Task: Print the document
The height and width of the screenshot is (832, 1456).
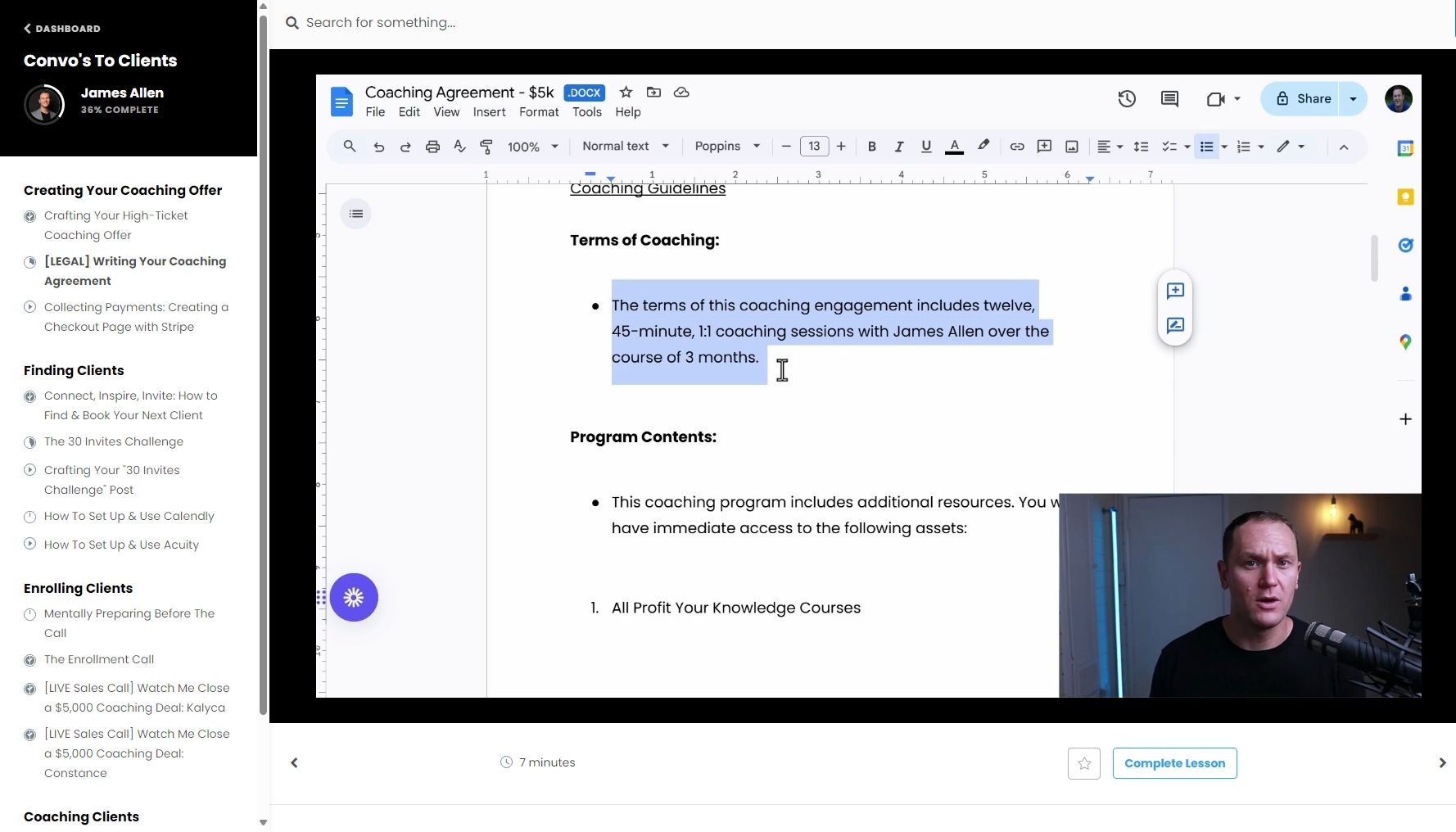Action: pyautogui.click(x=432, y=147)
